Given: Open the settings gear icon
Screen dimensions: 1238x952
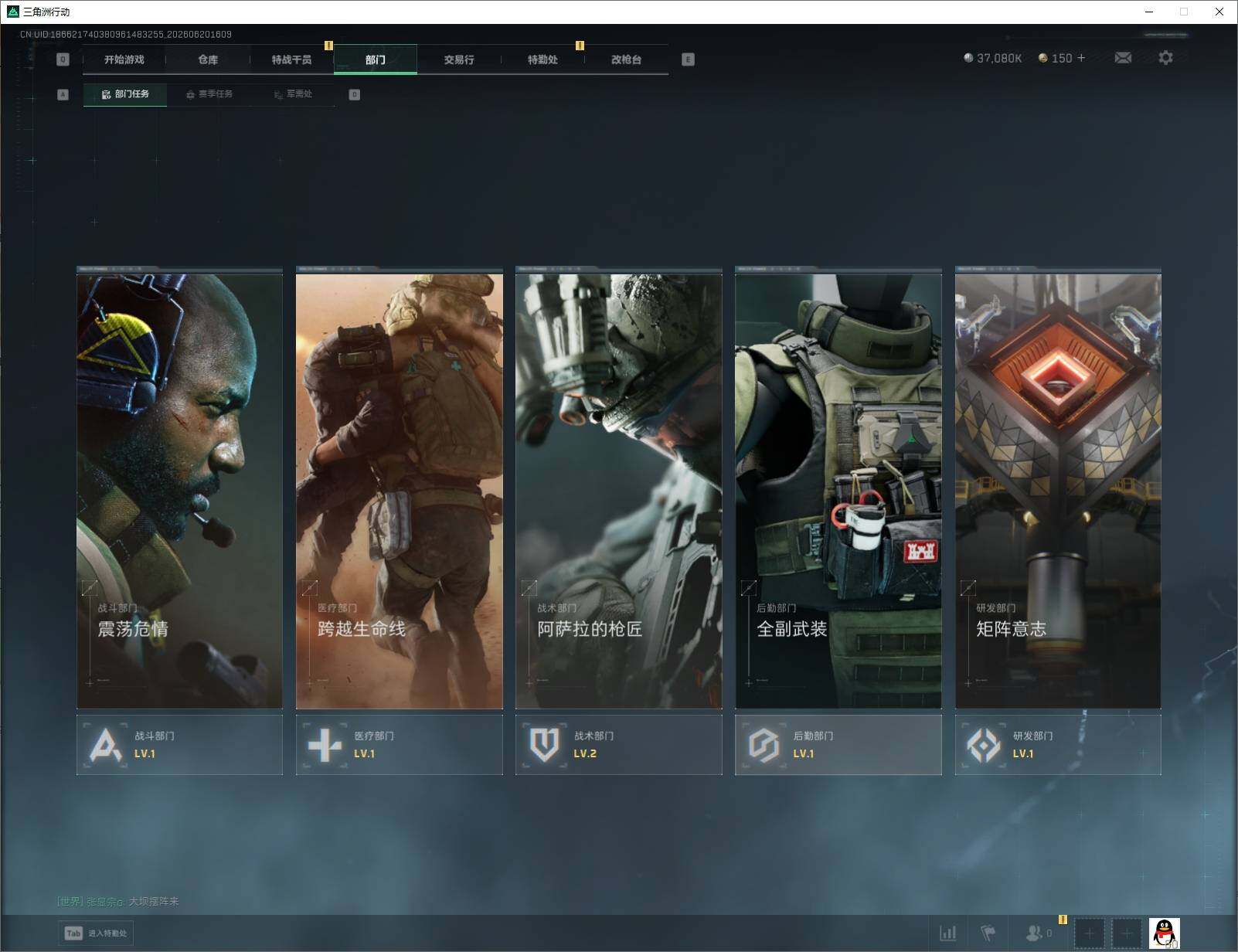Looking at the screenshot, I should [x=1165, y=58].
